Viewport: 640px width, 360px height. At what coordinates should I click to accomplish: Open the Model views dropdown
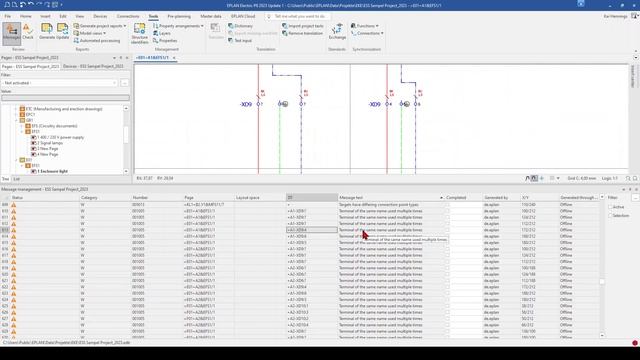click(90, 33)
